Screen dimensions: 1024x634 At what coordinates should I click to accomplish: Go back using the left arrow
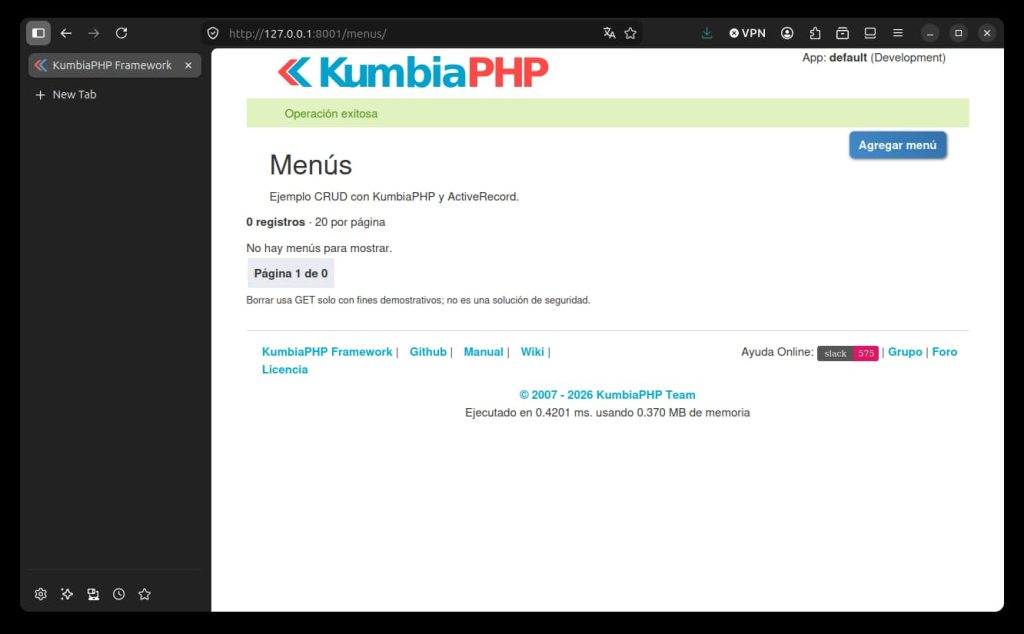[x=66, y=33]
